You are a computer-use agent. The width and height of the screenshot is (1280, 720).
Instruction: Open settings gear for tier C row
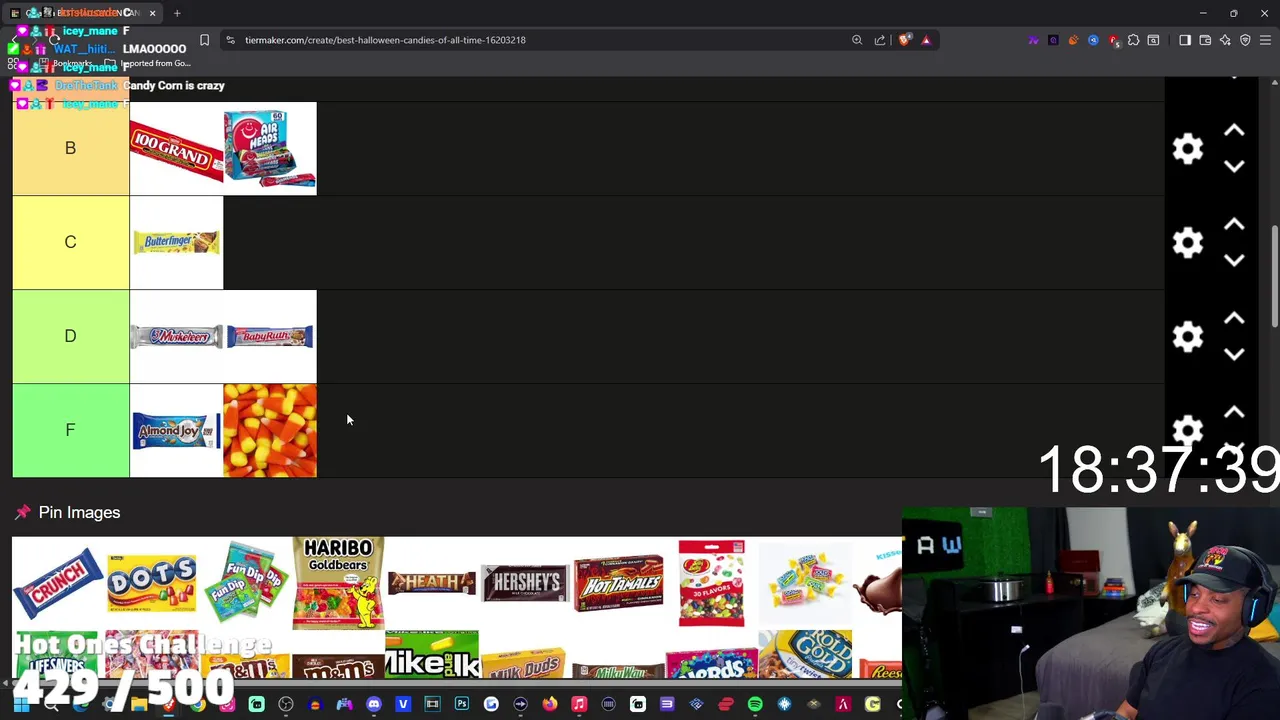1187,243
